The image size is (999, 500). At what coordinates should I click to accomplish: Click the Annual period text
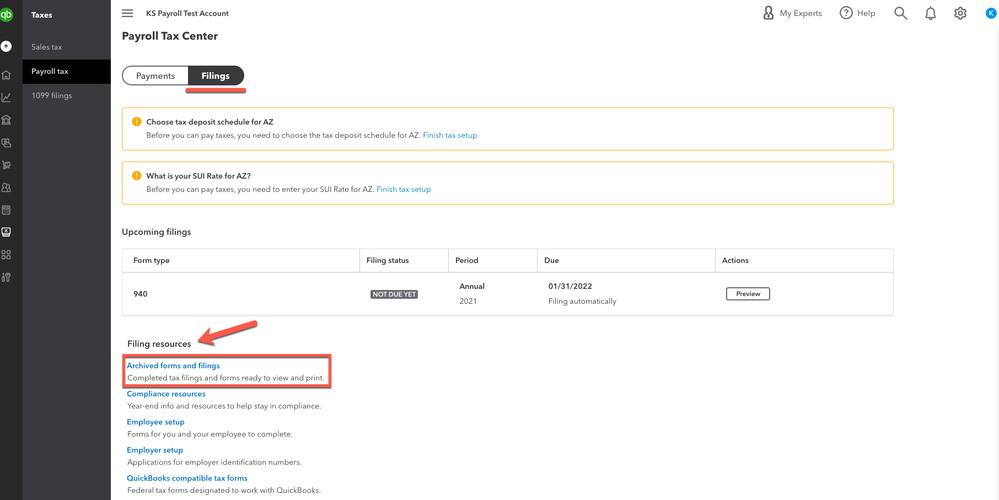(472, 287)
